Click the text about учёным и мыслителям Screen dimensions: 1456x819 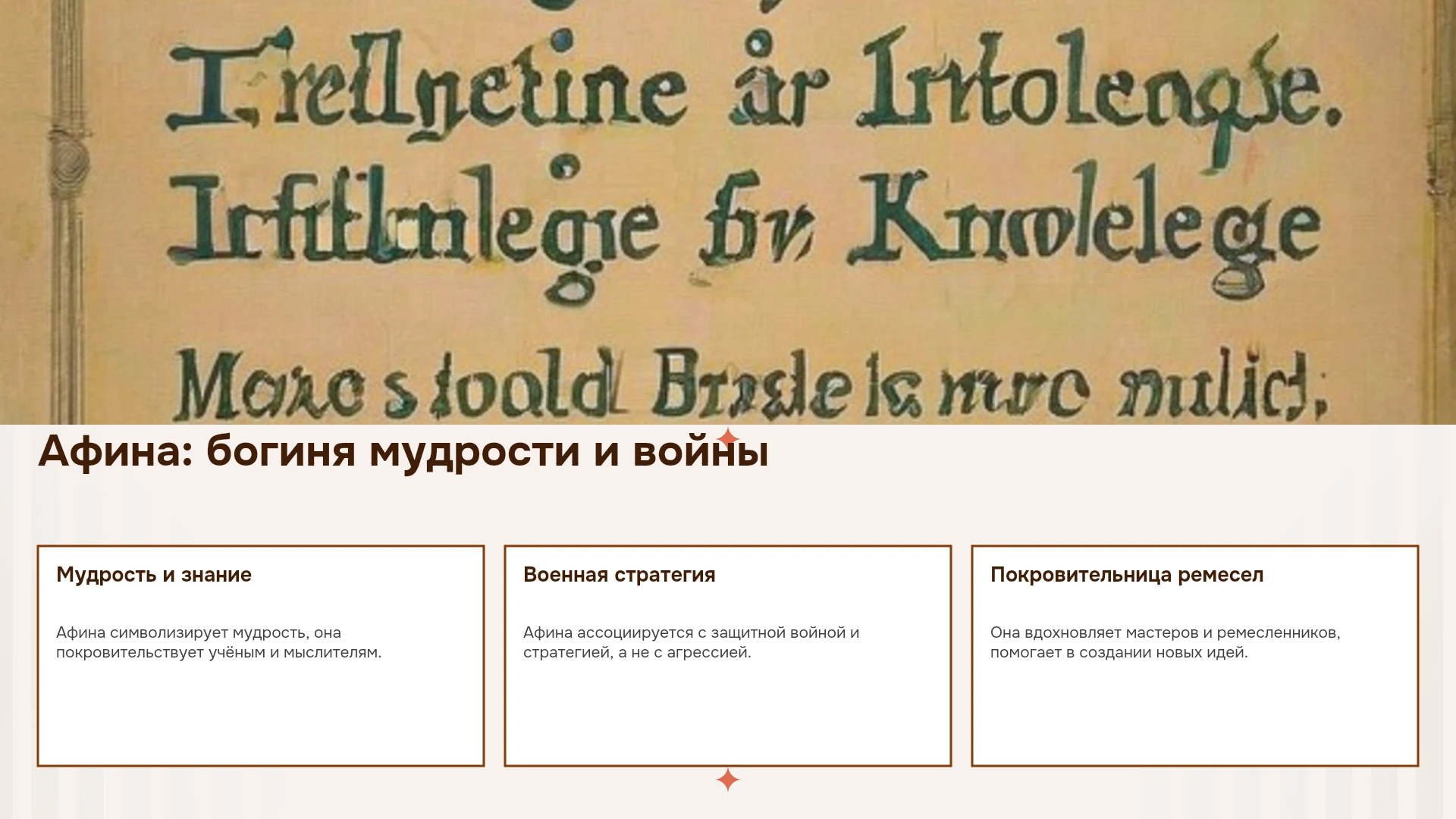(x=219, y=642)
